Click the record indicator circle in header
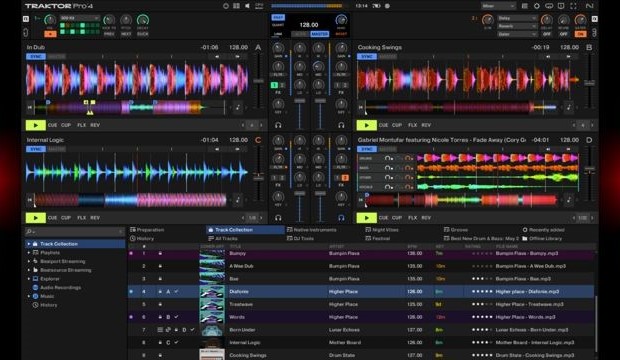The height and width of the screenshot is (360, 620). point(388,6)
